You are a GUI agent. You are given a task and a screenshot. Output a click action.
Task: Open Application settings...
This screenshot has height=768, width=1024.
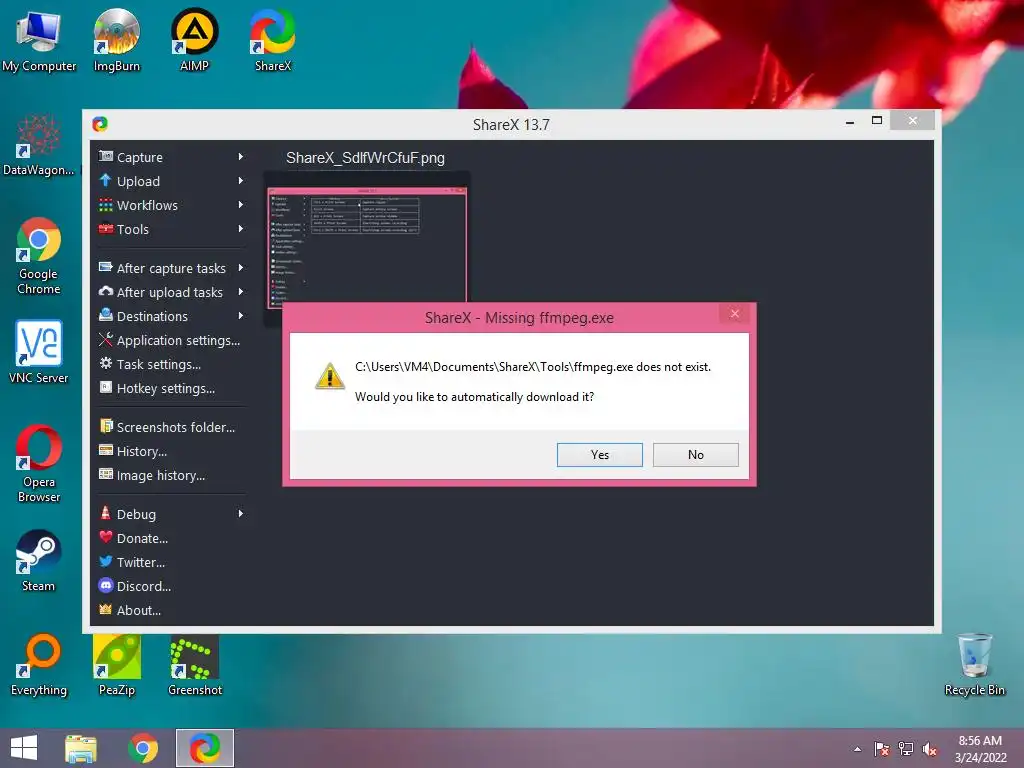pos(171,340)
